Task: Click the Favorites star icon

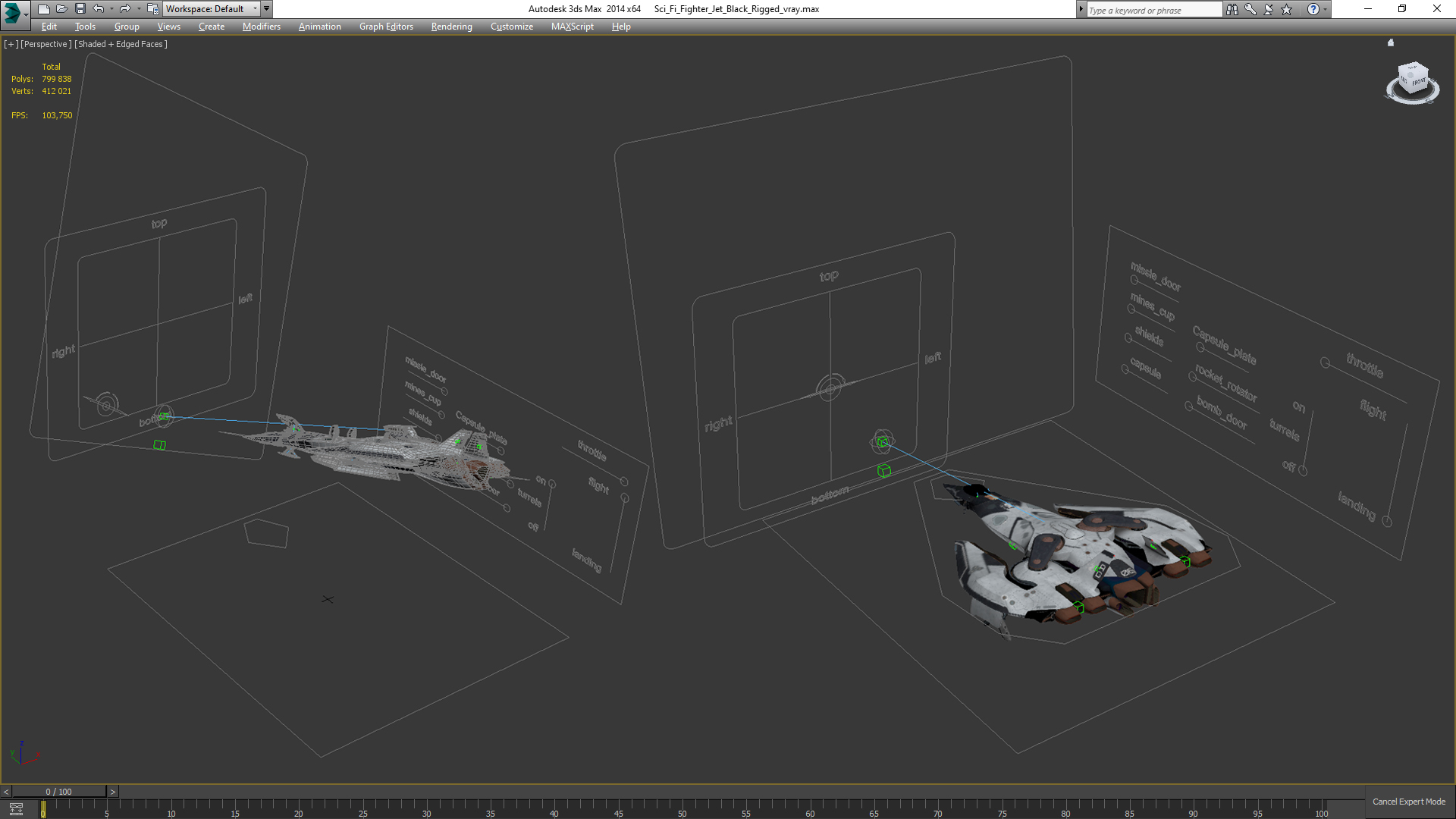Action: point(1287,9)
